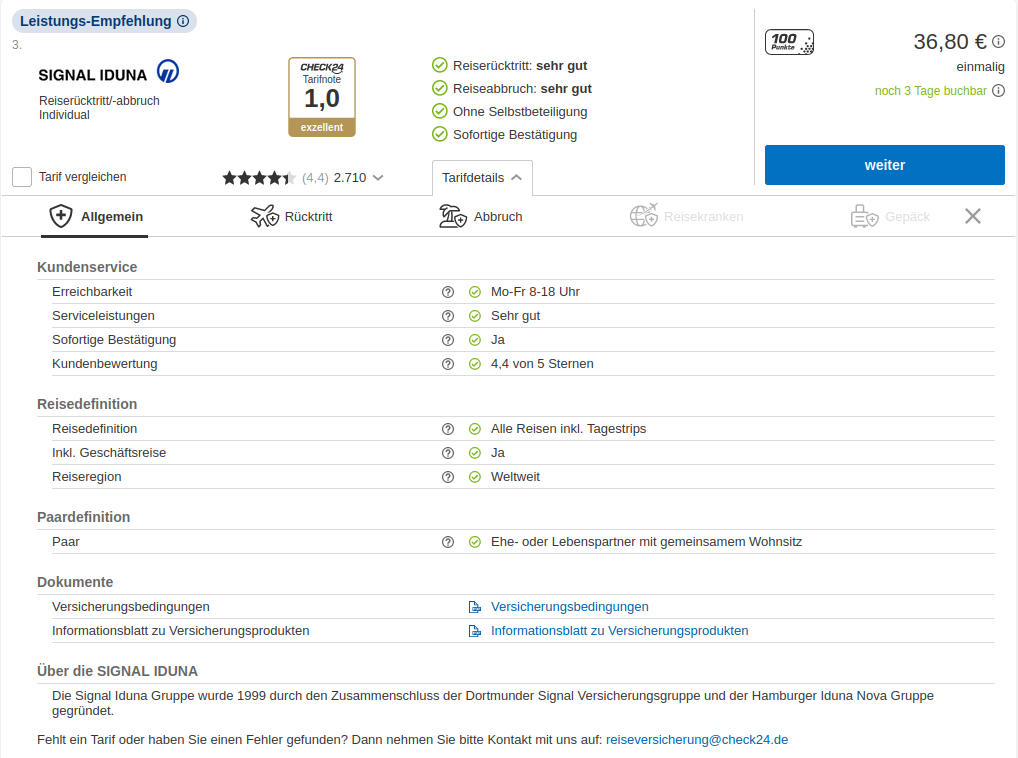Click info icon beside Leistungs-Empfehlung badge
This screenshot has height=758, width=1018.
pos(182,21)
